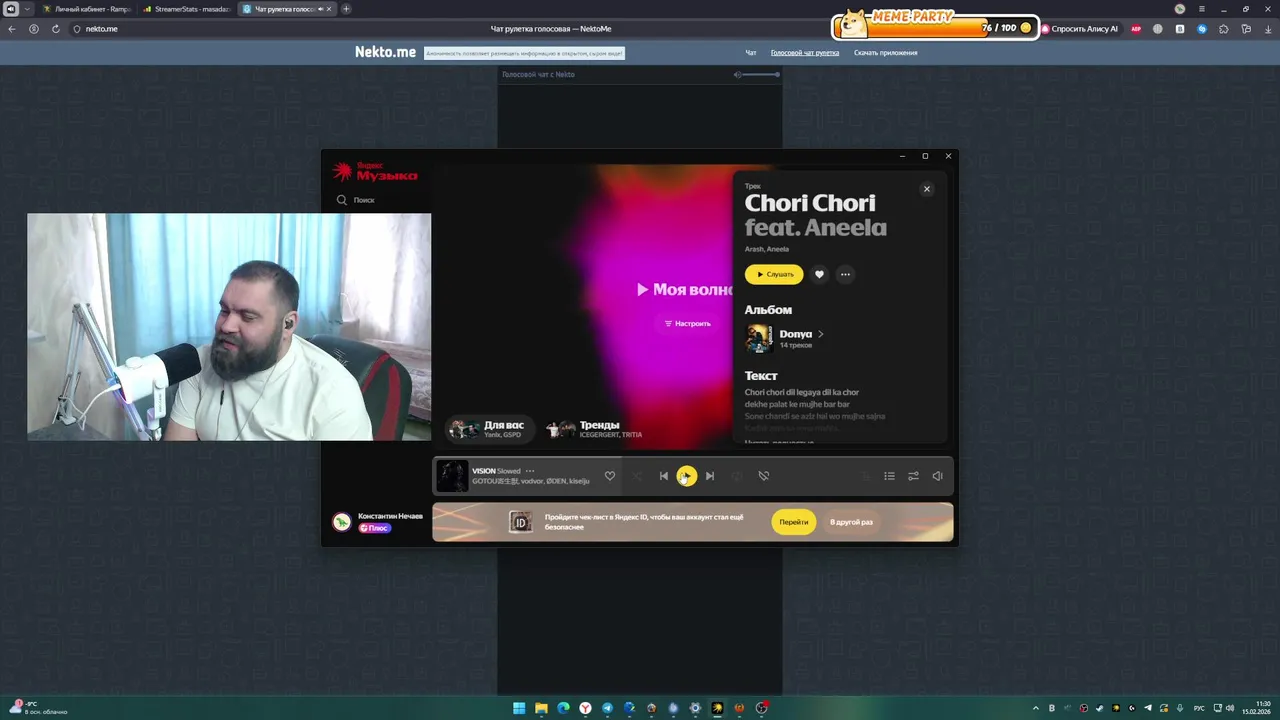This screenshot has height=720, width=1280.
Task: Open Telegram from the taskbar
Action: click(x=607, y=708)
